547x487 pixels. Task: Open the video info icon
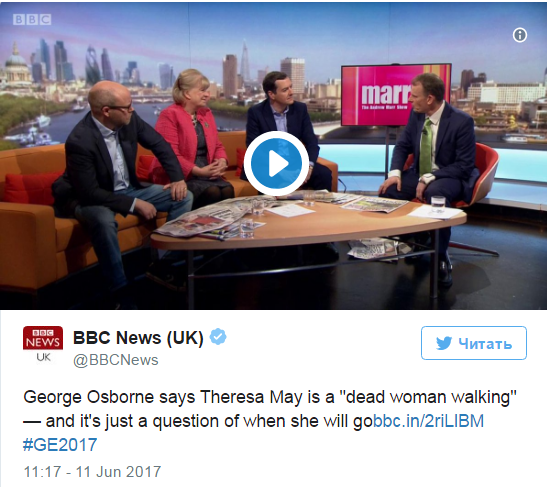pyautogui.click(x=520, y=35)
